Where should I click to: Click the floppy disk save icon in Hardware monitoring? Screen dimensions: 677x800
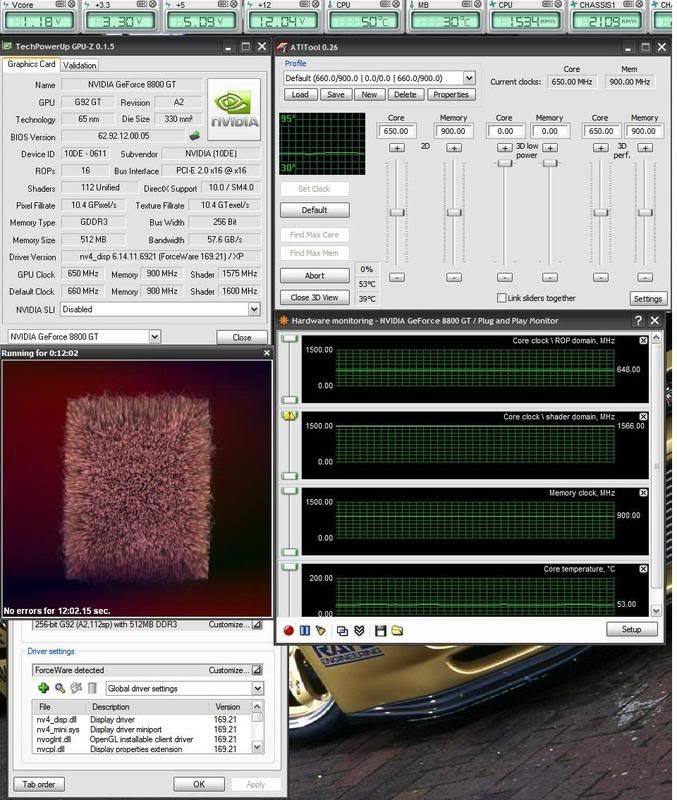click(x=380, y=630)
